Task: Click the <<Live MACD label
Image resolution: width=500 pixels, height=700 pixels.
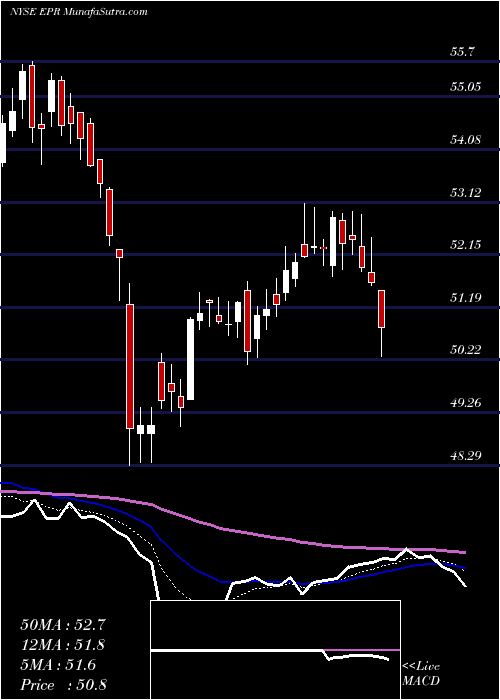Action: [x=421, y=674]
